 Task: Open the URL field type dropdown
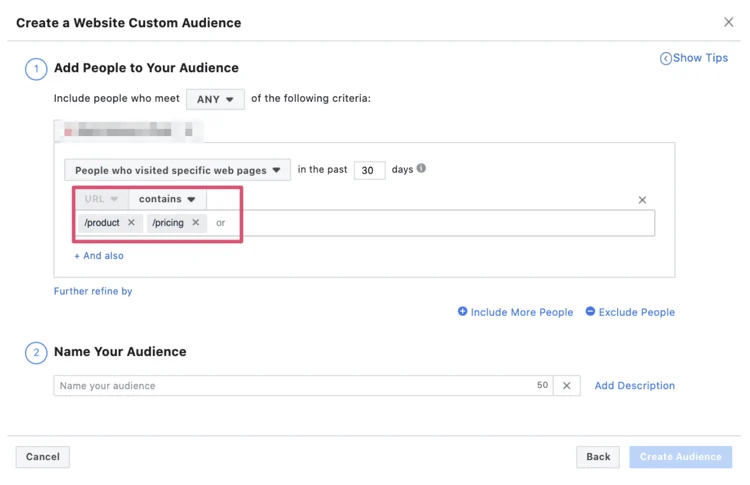coord(101,199)
